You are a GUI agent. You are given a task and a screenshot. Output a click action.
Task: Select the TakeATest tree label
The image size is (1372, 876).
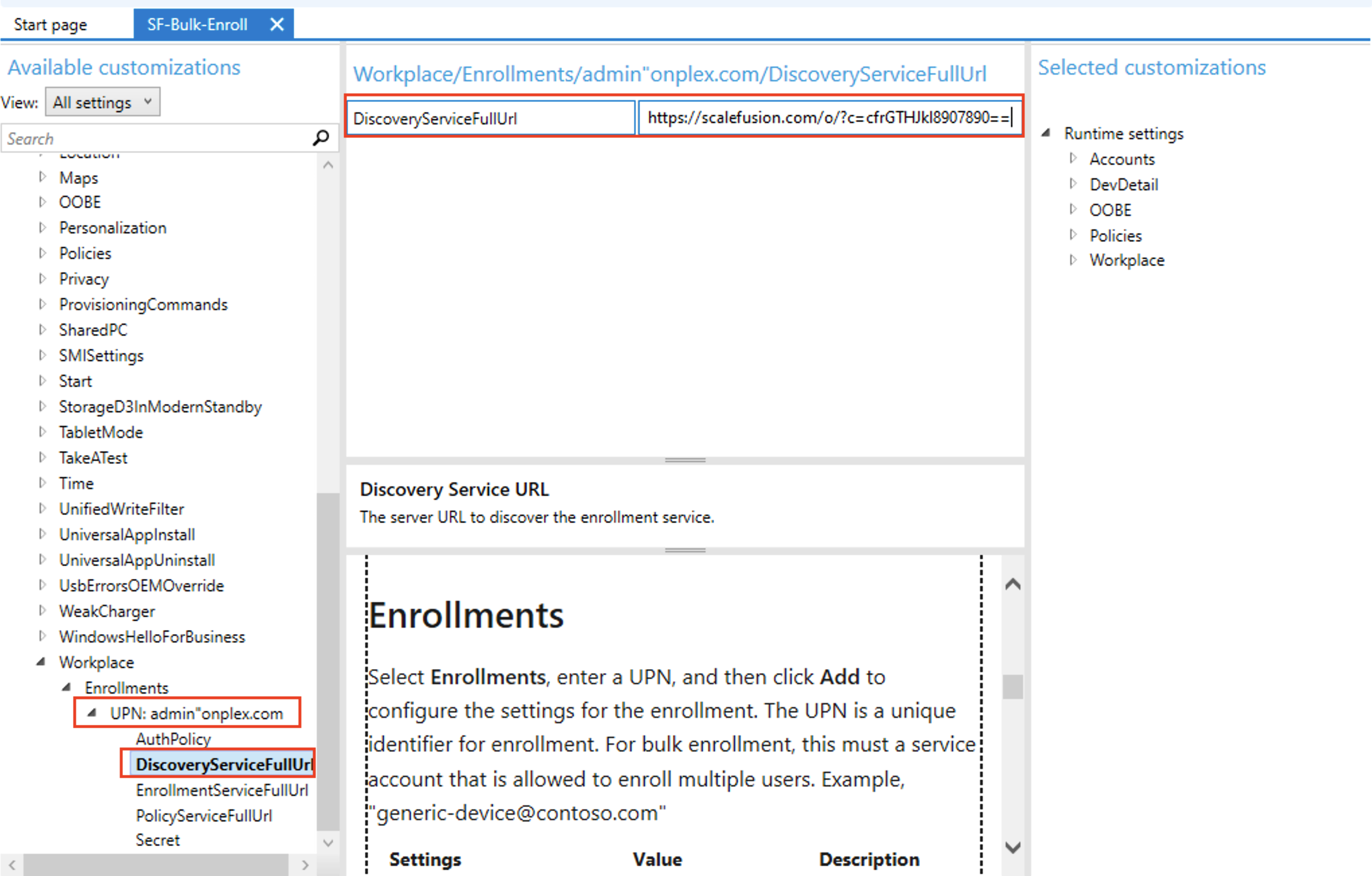[93, 458]
